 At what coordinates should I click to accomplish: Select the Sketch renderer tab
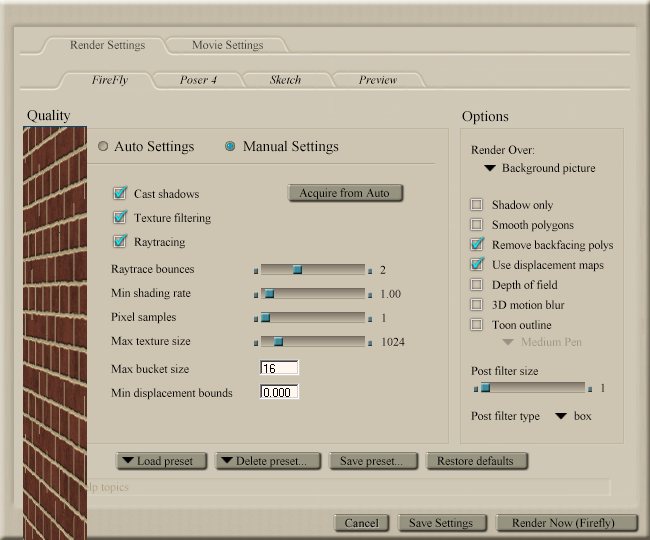pos(285,80)
